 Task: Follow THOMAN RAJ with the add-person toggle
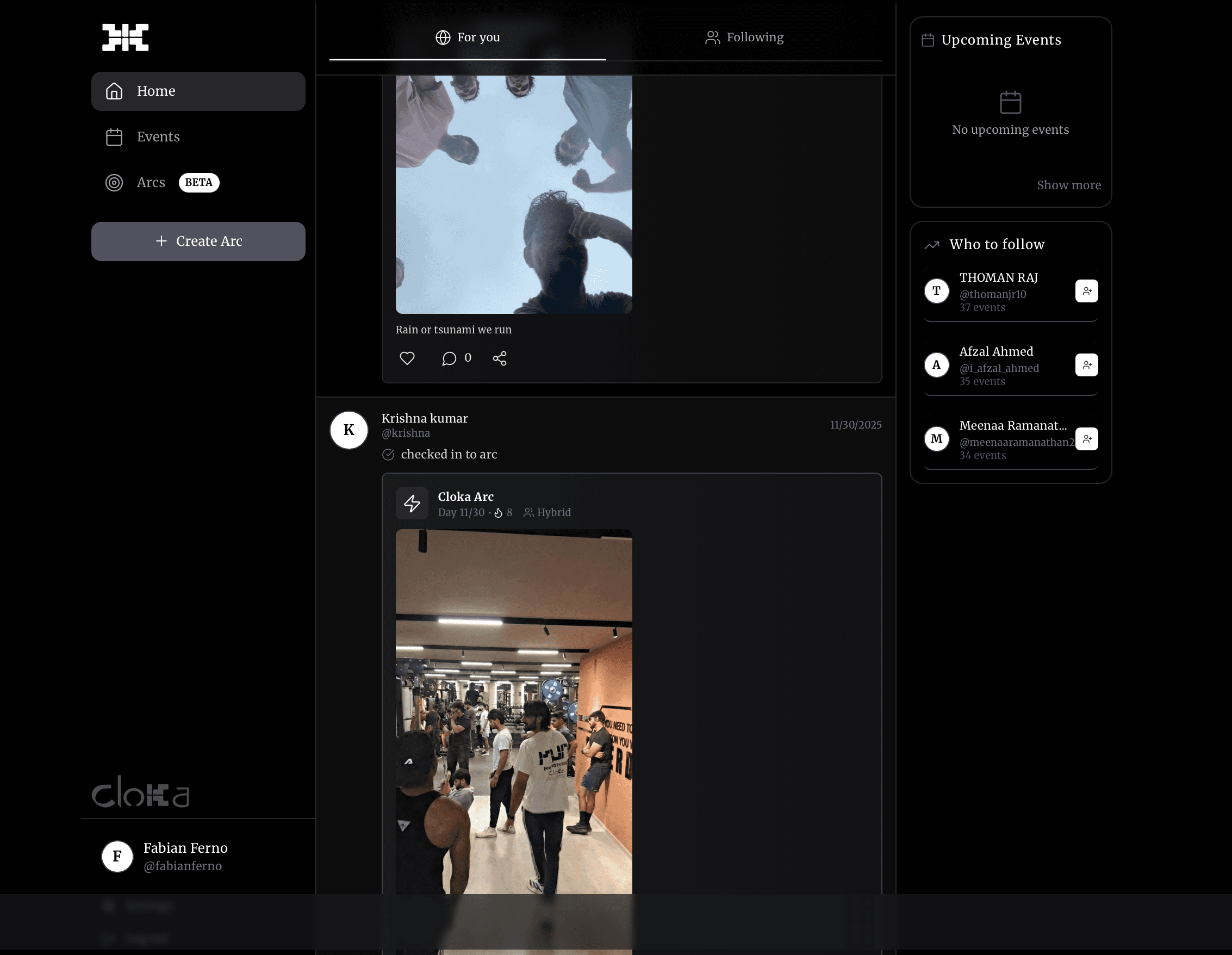click(x=1087, y=290)
